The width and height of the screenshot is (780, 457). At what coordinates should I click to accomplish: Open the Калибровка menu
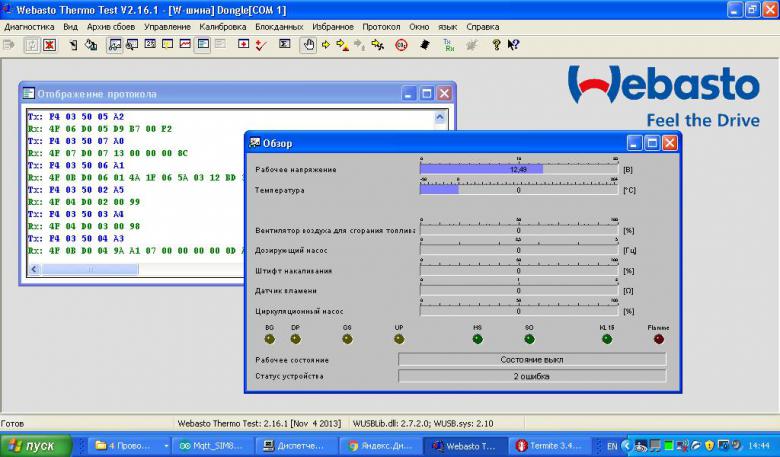tap(222, 27)
